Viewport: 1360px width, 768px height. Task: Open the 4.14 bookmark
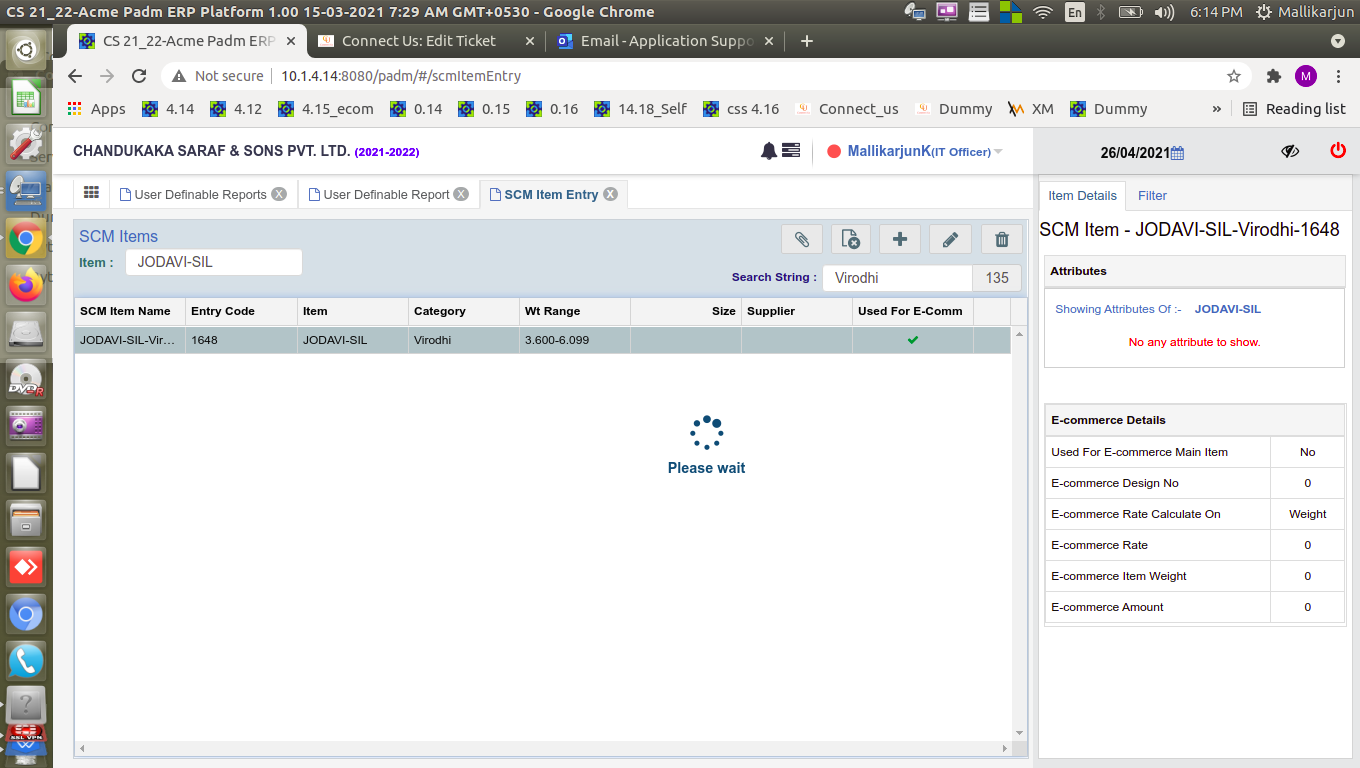(x=168, y=109)
